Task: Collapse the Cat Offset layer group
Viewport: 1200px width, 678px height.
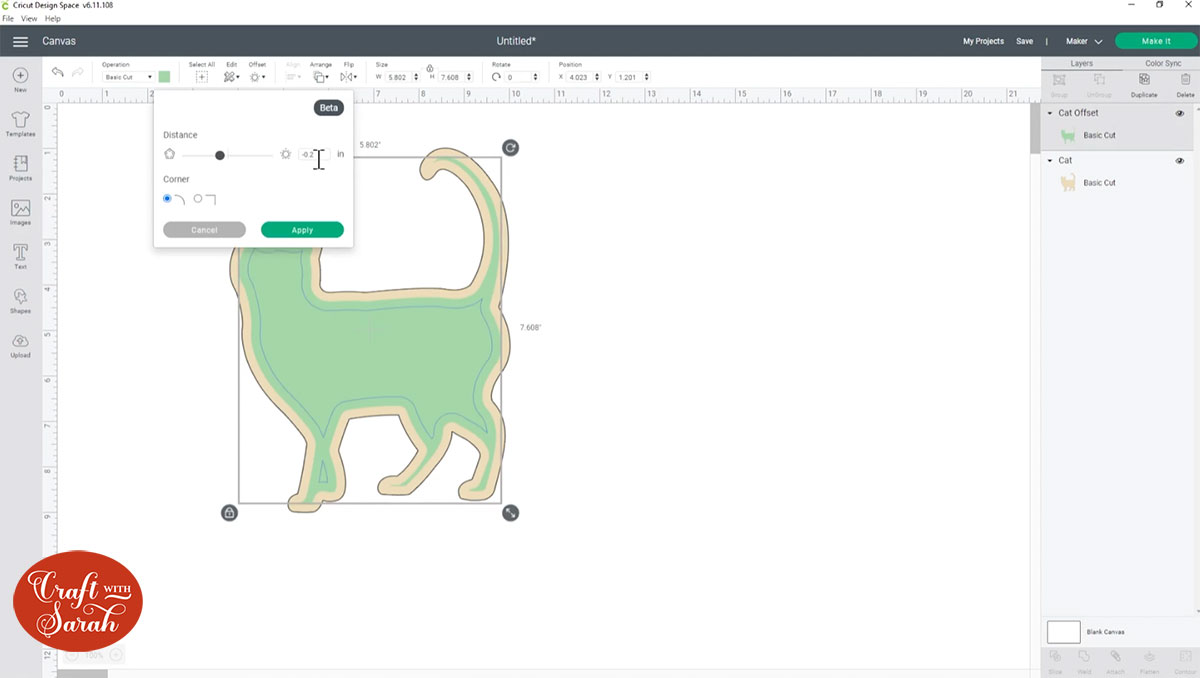Action: coord(1049,113)
